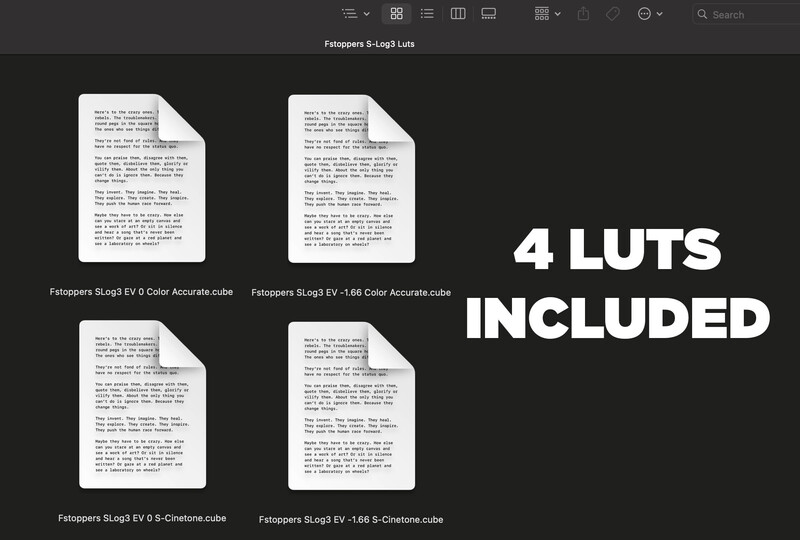Click filename 'Fstoppers SLog3 EV -1.66 Color Accurate.cube'
The height and width of the screenshot is (540, 800).
click(351, 292)
